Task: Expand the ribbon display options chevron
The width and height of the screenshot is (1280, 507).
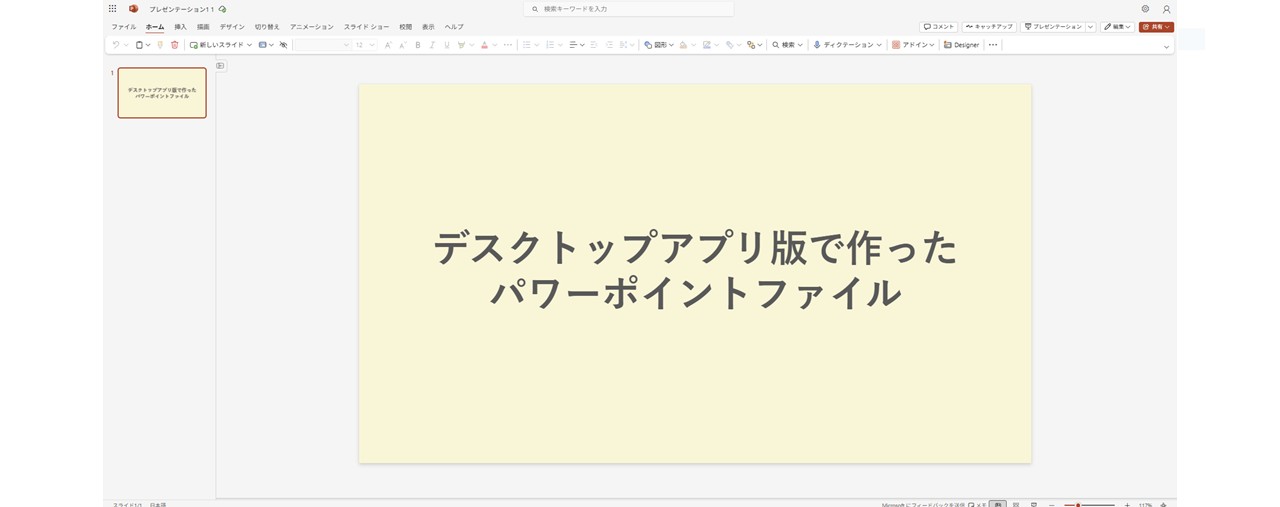Action: [x=1166, y=47]
